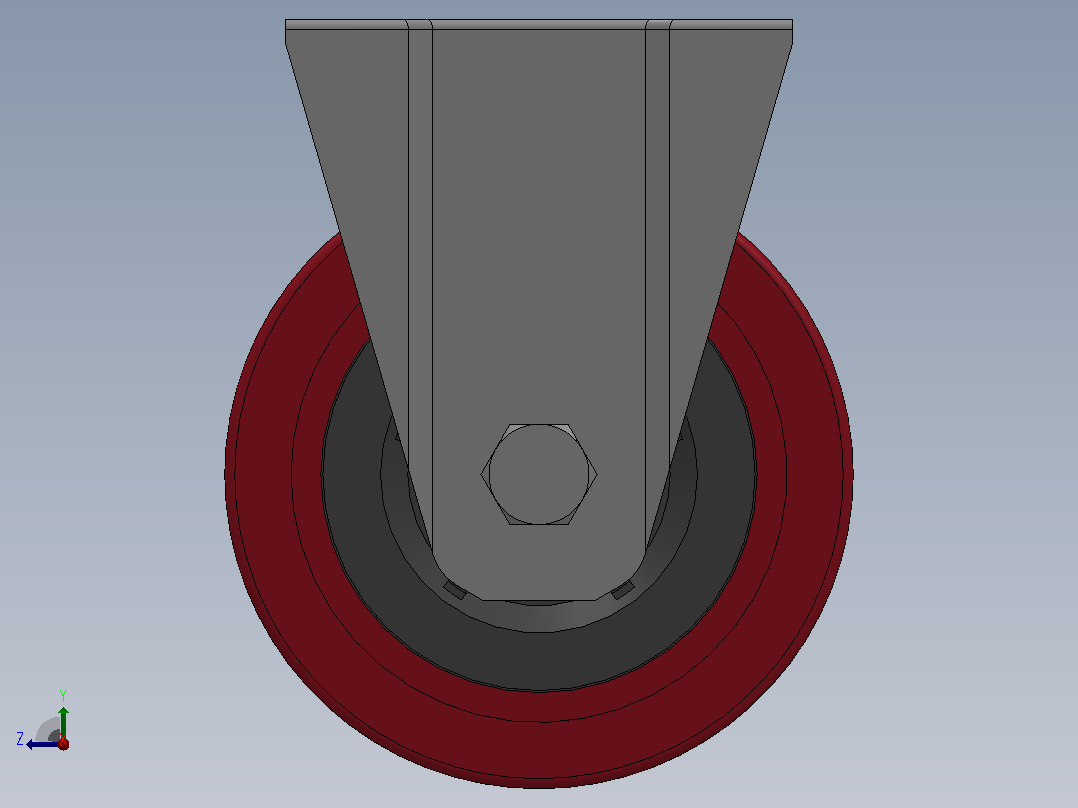Viewport: 1078px width, 808px height.
Task: Click the "Z" axis label
Action: point(20,739)
